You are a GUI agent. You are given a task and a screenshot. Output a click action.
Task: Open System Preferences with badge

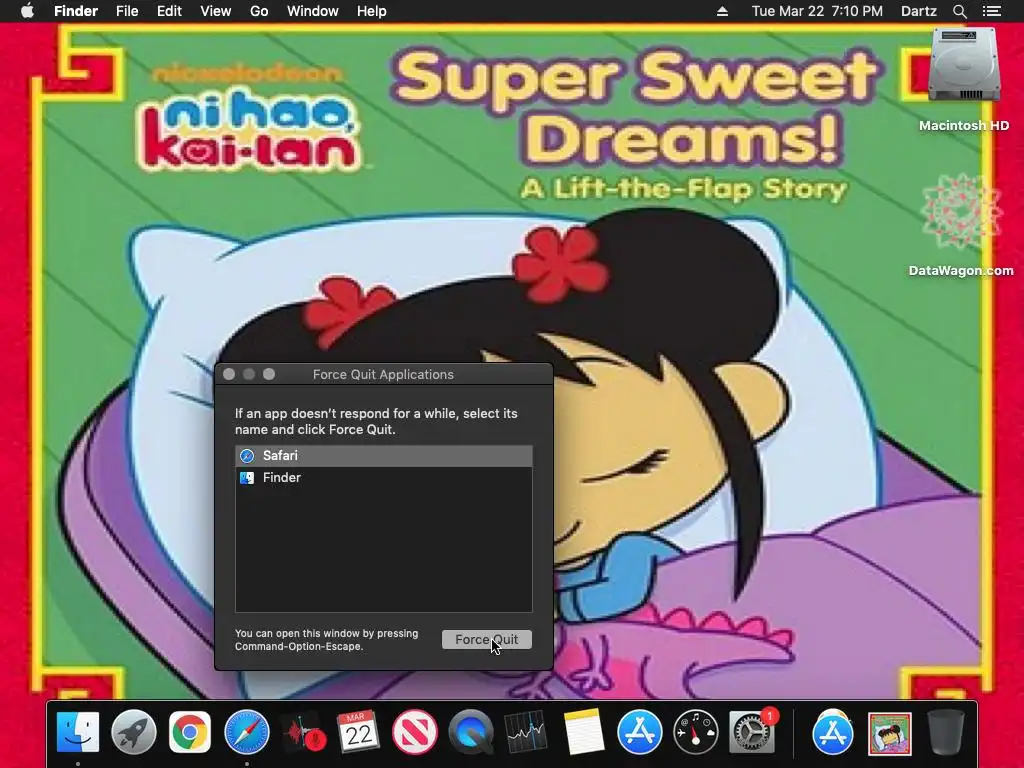752,732
